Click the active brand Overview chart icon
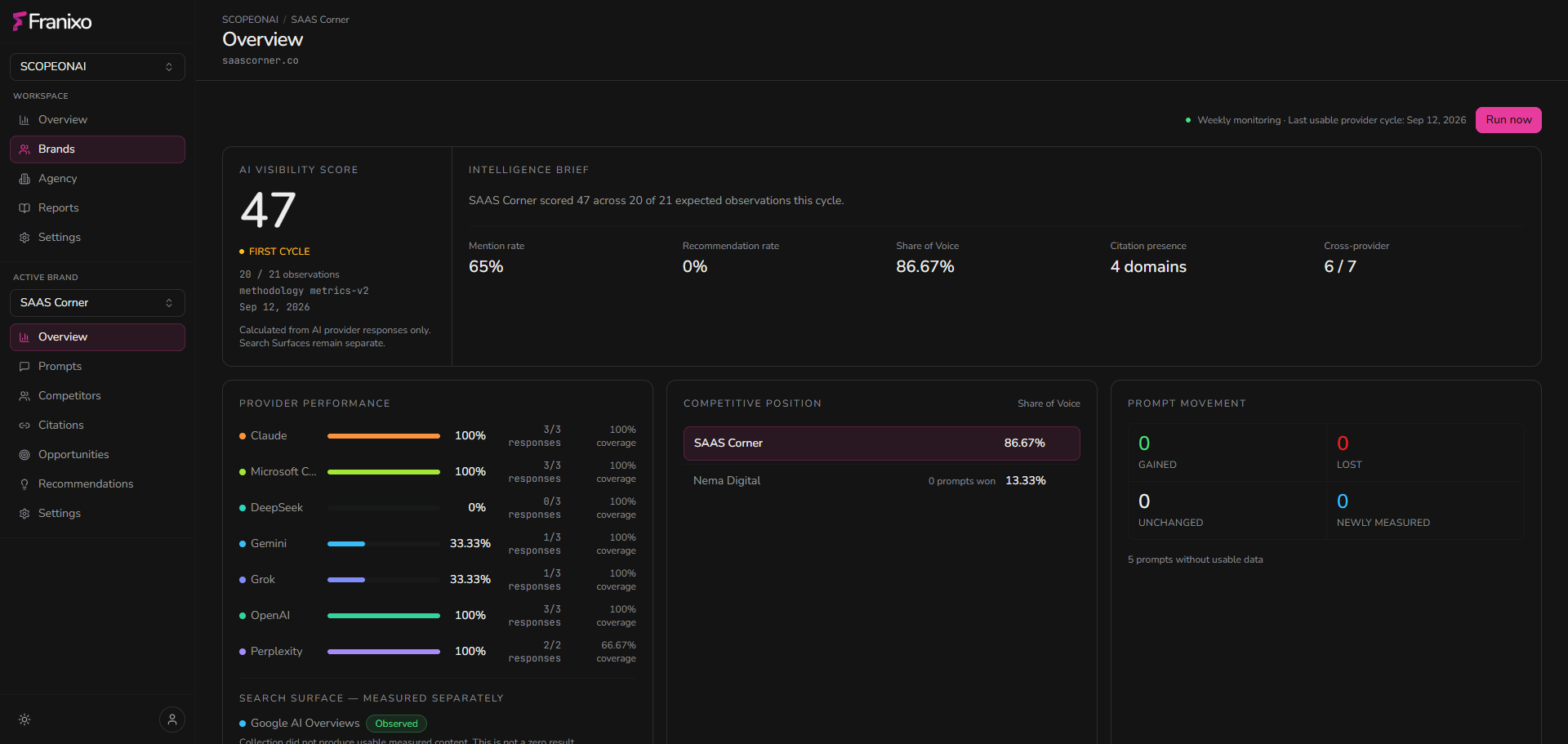The width and height of the screenshot is (1568, 744). (x=24, y=337)
